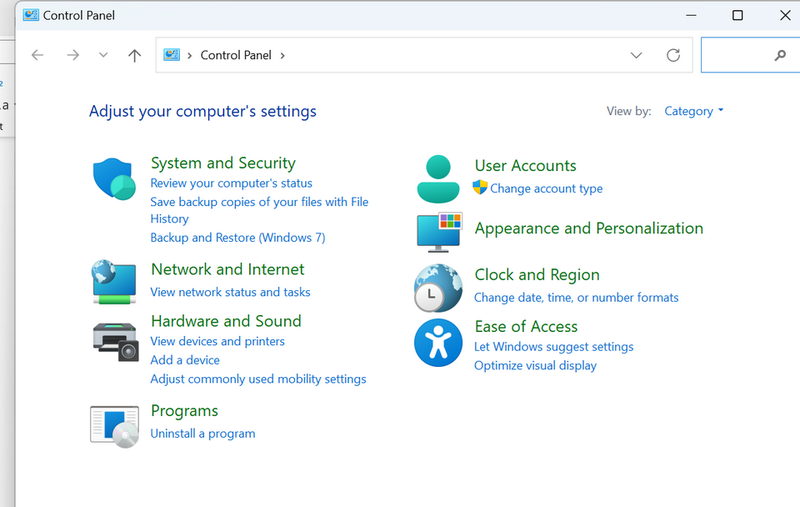The width and height of the screenshot is (800, 507).
Task: Open the Clock and Region globe icon
Action: click(x=438, y=288)
